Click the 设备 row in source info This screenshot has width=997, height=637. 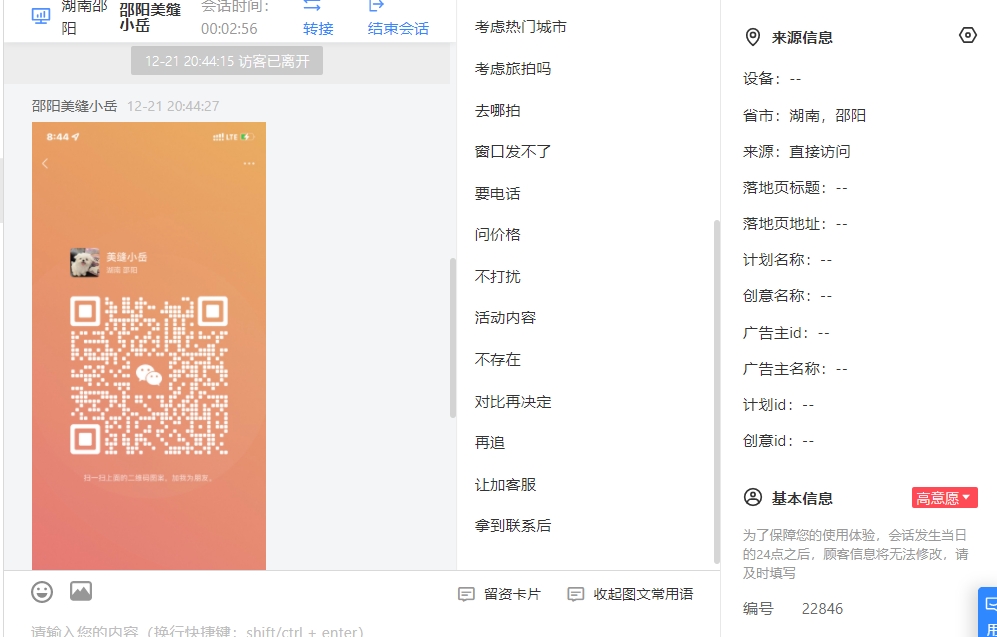click(x=772, y=79)
